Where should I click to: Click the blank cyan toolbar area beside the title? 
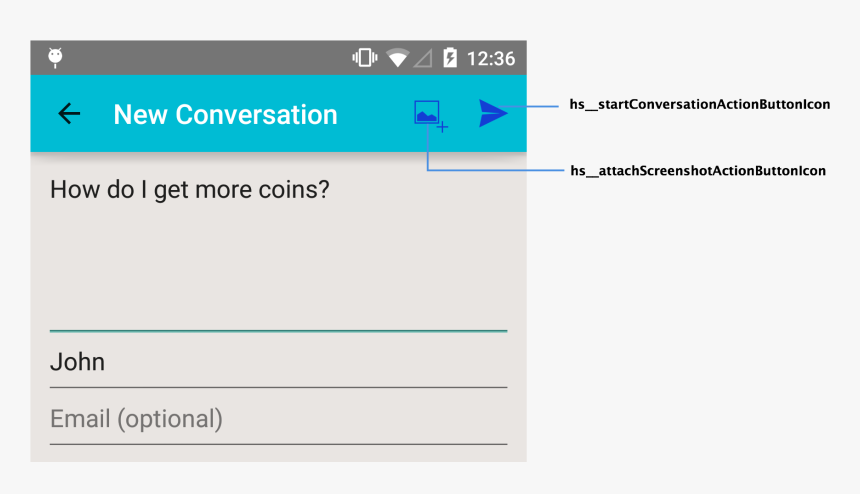pyautogui.click(x=376, y=114)
